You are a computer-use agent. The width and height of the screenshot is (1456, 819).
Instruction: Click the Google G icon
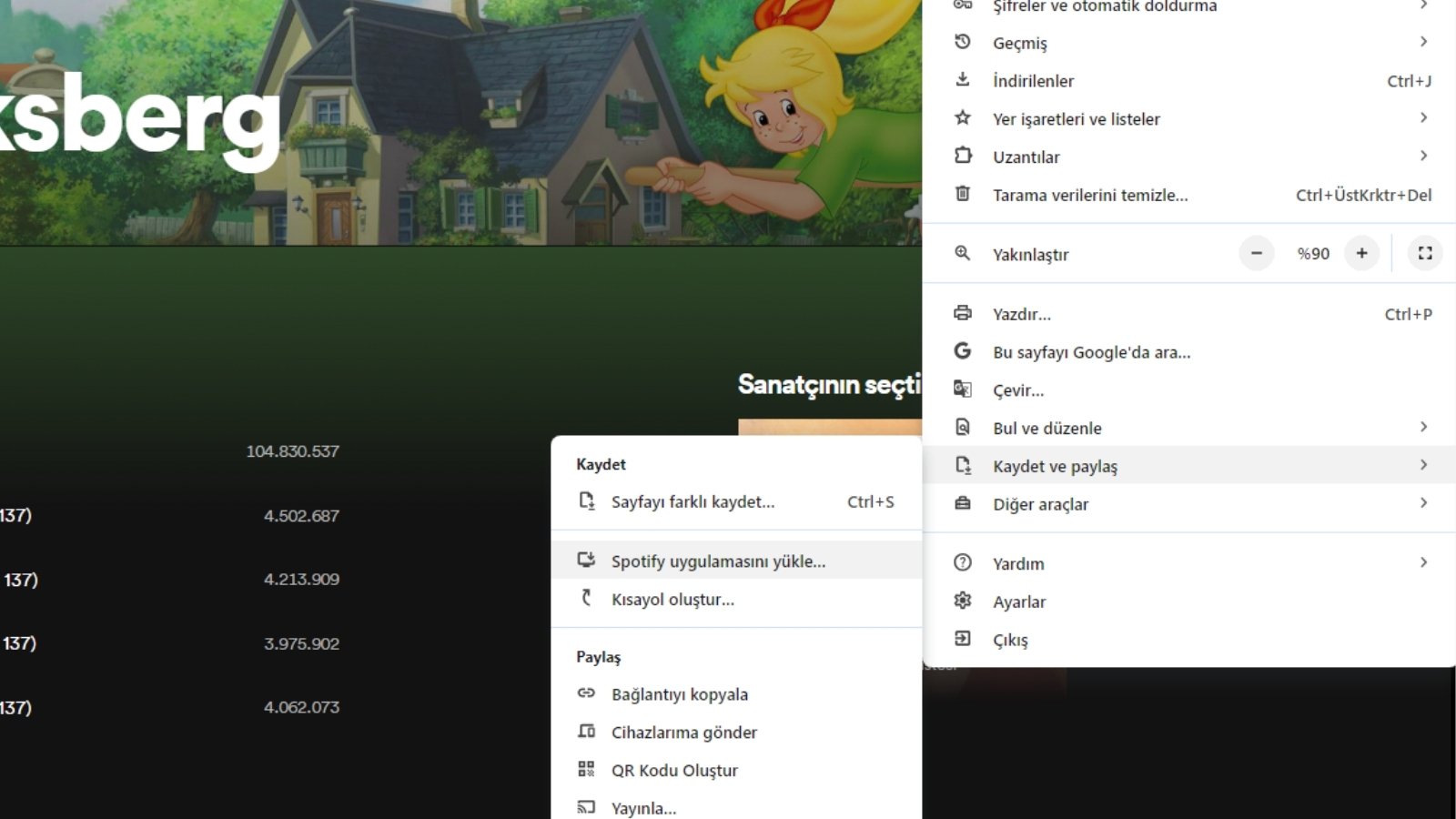click(x=962, y=351)
